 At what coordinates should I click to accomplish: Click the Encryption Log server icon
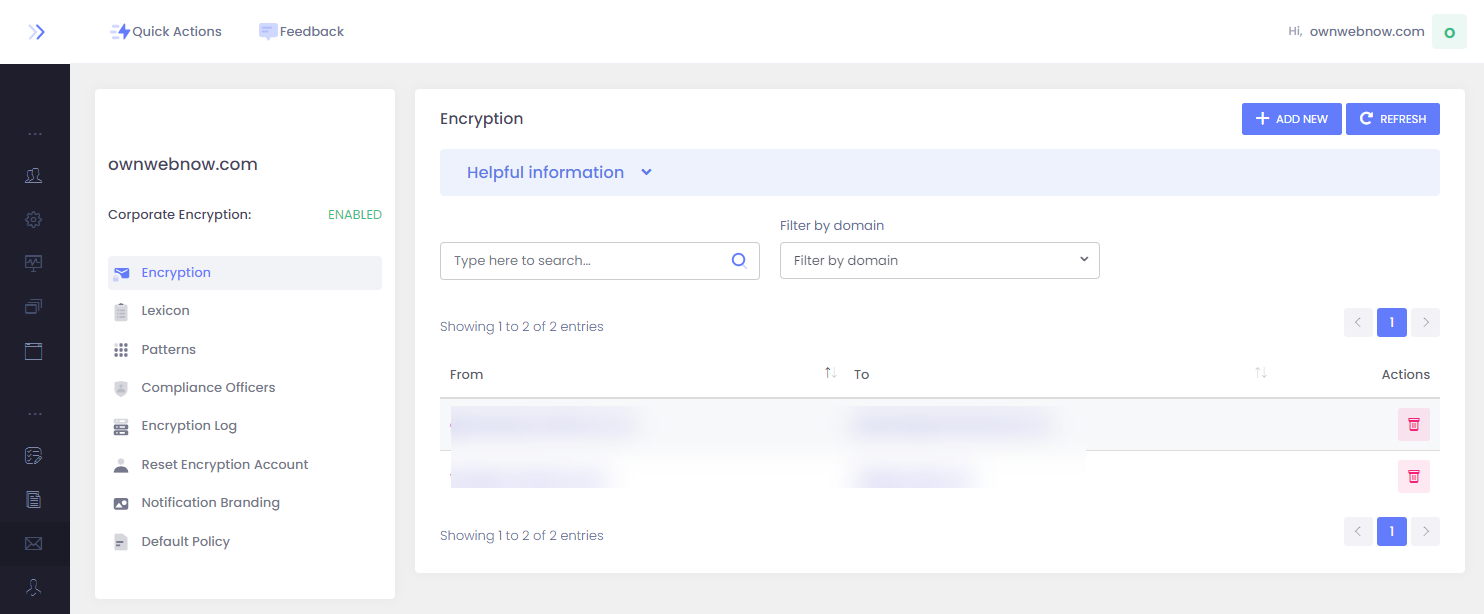pos(120,425)
